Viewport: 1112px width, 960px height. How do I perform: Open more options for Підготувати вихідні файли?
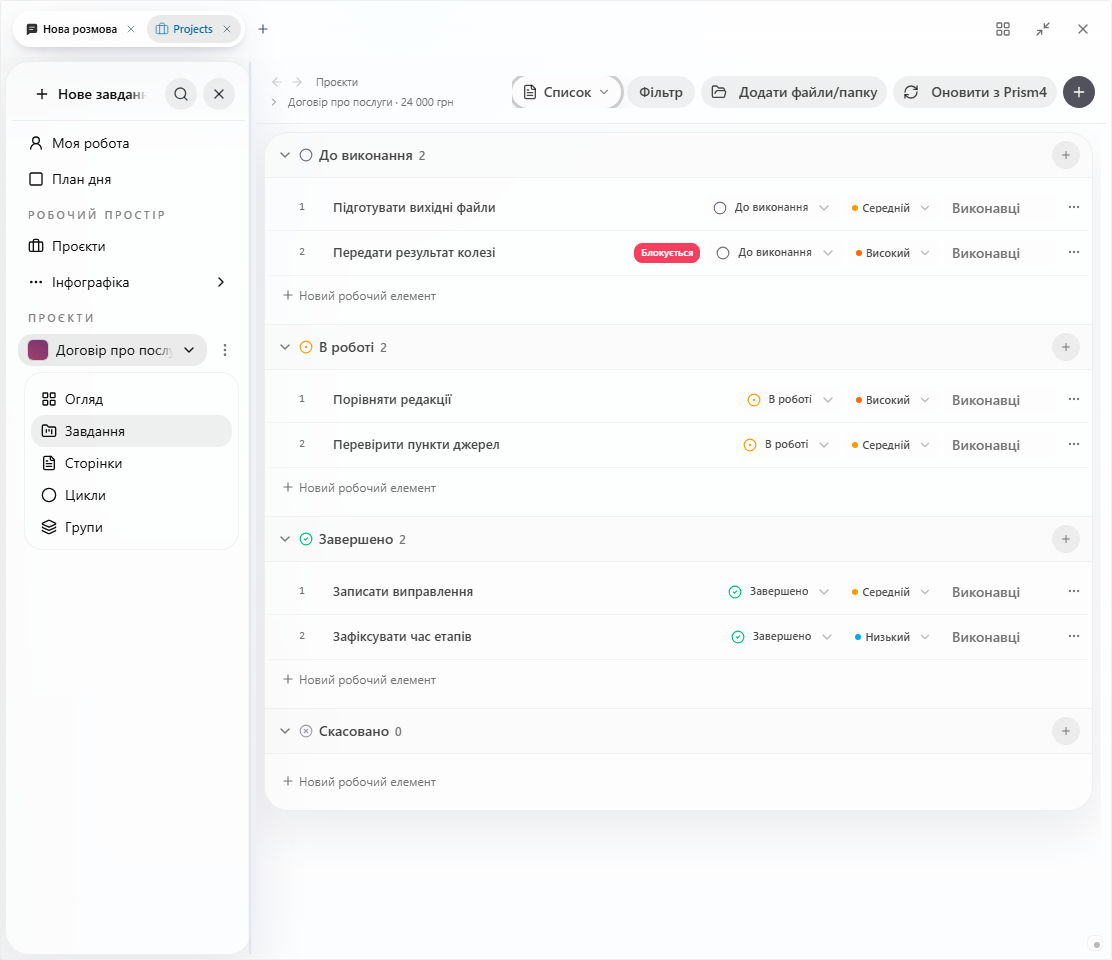click(x=1074, y=208)
